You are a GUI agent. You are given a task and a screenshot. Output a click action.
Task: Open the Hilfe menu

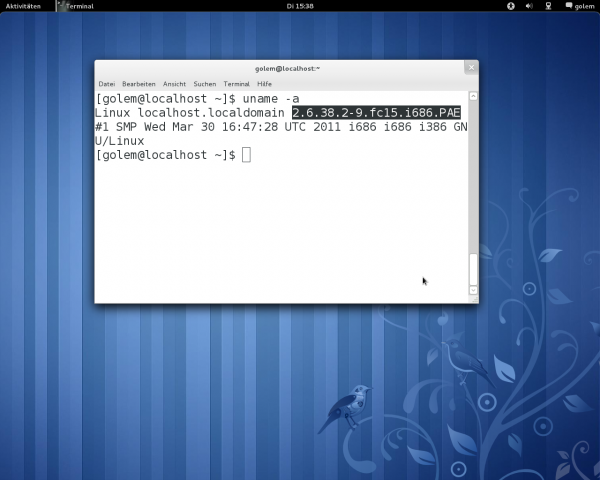(264, 84)
